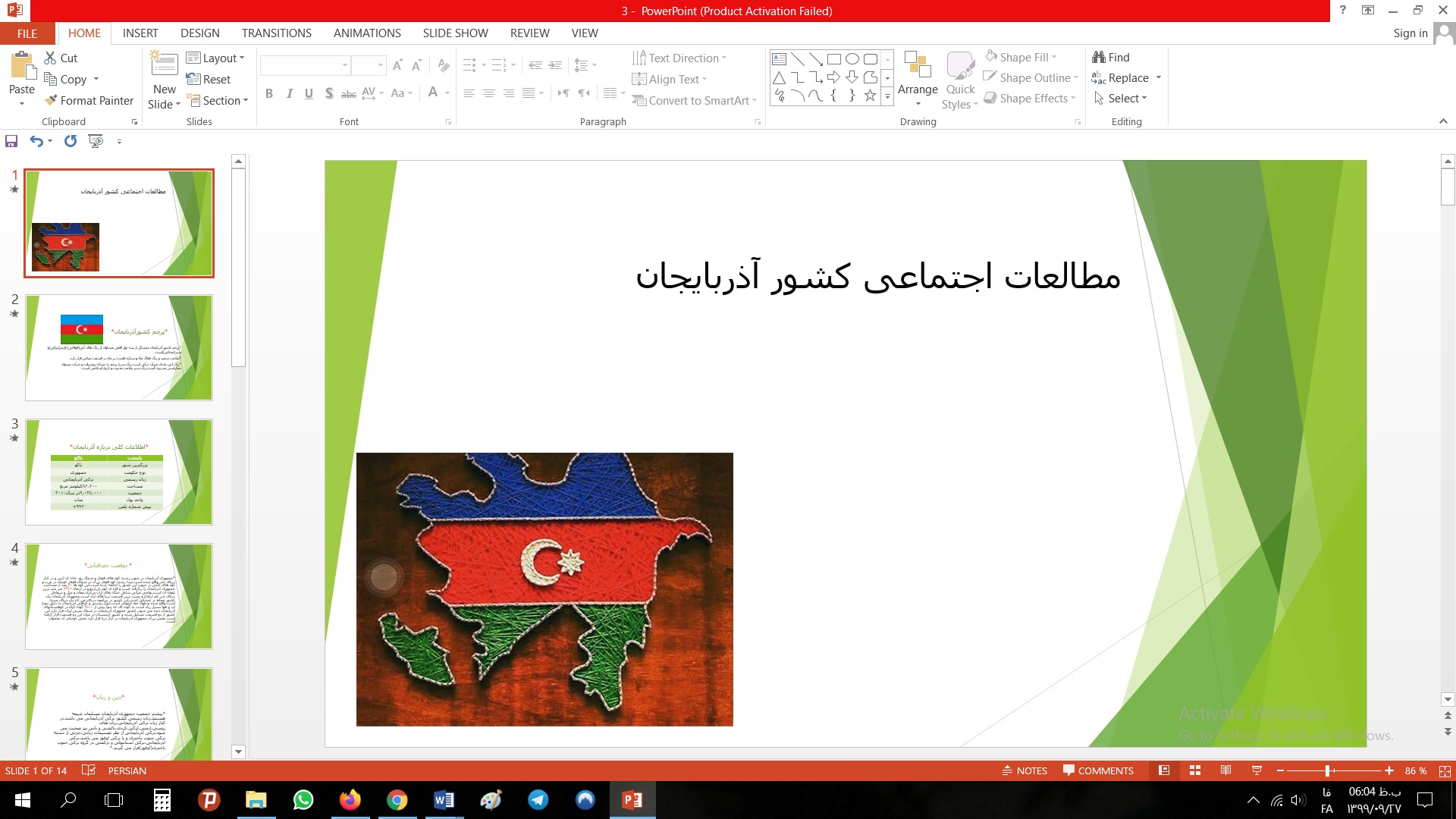
Task: Toggle Reading View in status bar
Action: (1225, 770)
